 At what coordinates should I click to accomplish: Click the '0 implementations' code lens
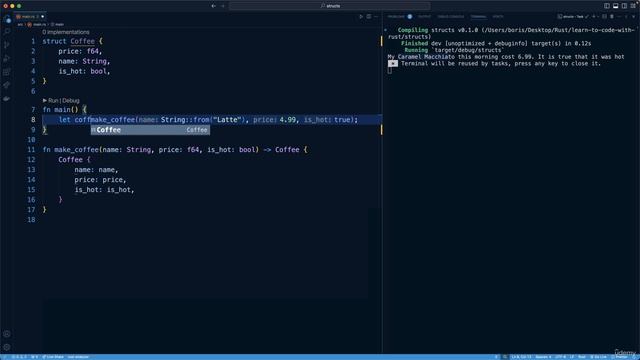(x=66, y=32)
